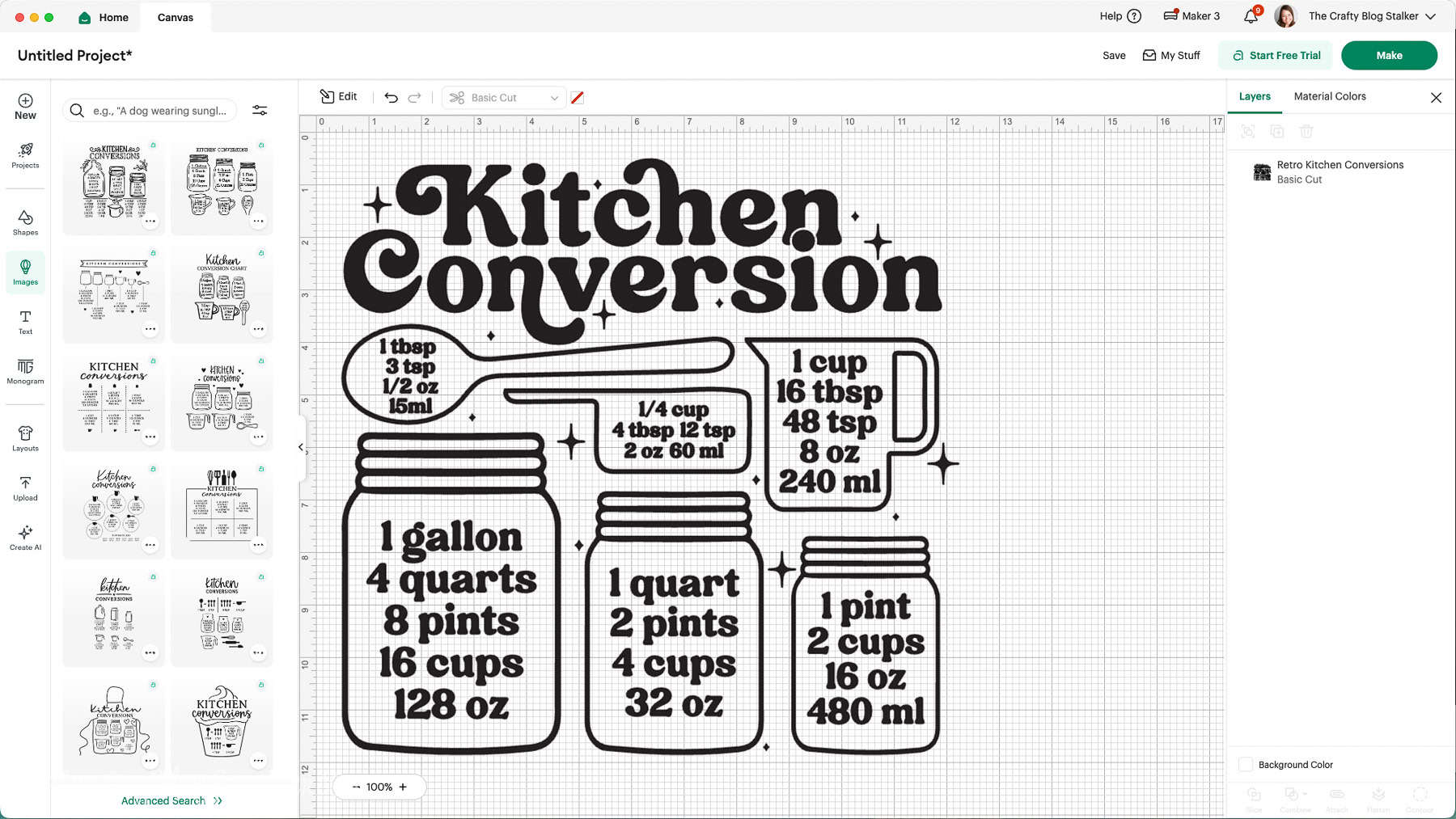The width and height of the screenshot is (1456, 819).
Task: Select the Shapes tool in the sidebar
Action: (x=25, y=222)
